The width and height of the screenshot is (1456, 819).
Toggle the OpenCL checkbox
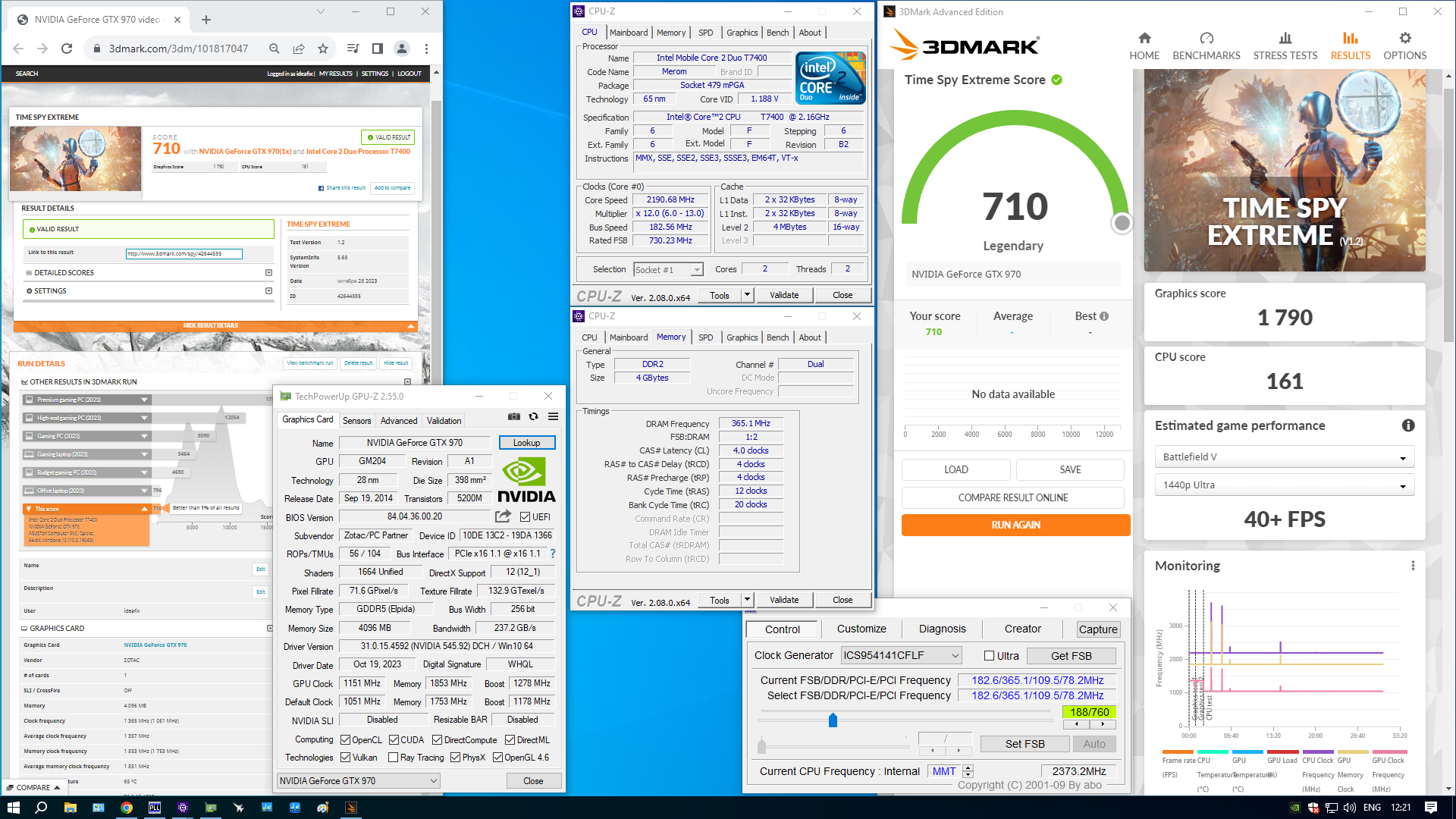(x=345, y=740)
